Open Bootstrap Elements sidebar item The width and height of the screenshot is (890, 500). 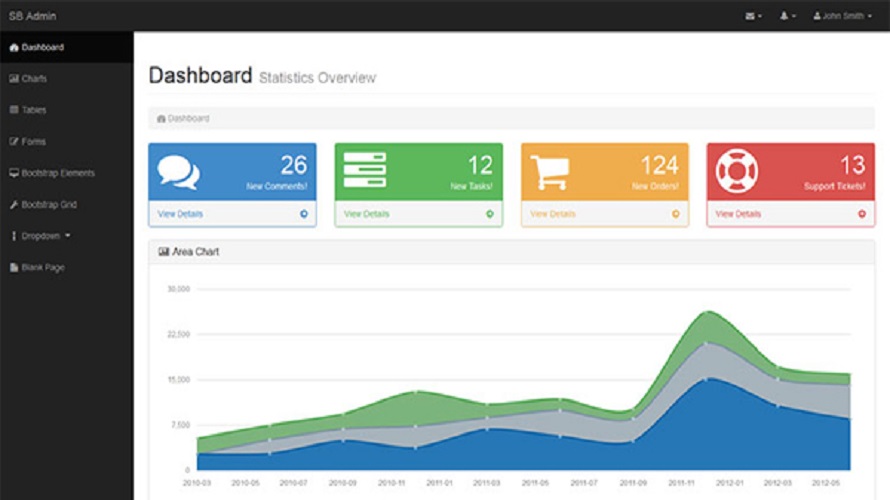pyautogui.click(x=66, y=173)
